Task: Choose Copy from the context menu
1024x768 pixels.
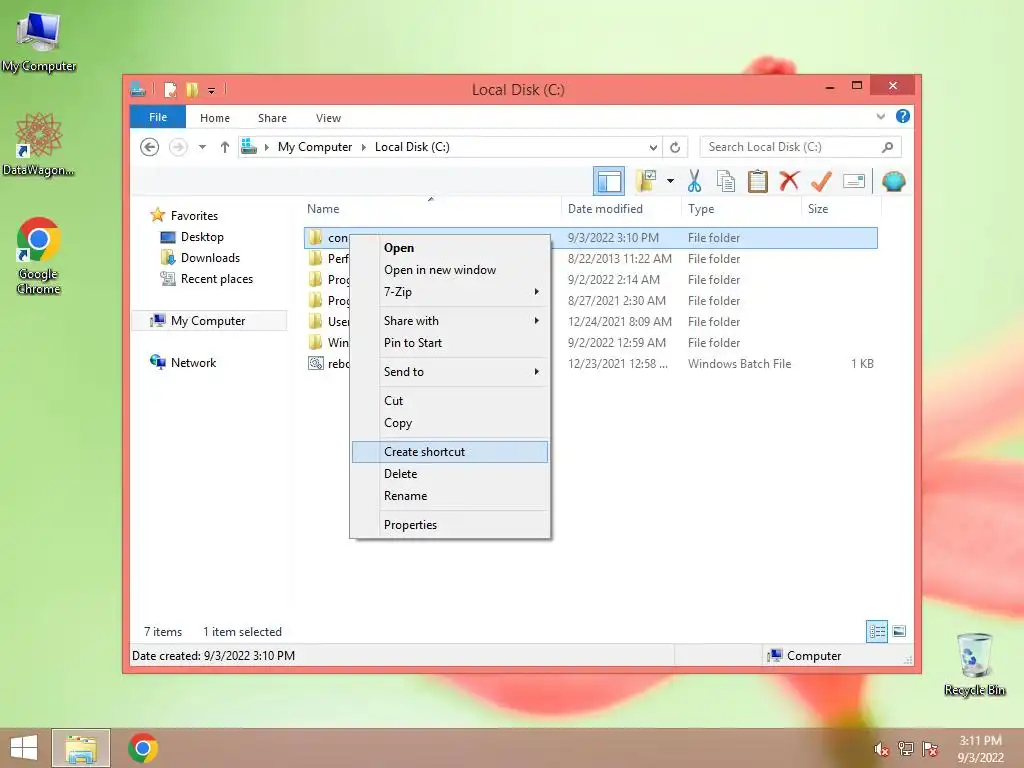Action: pyautogui.click(x=450, y=423)
